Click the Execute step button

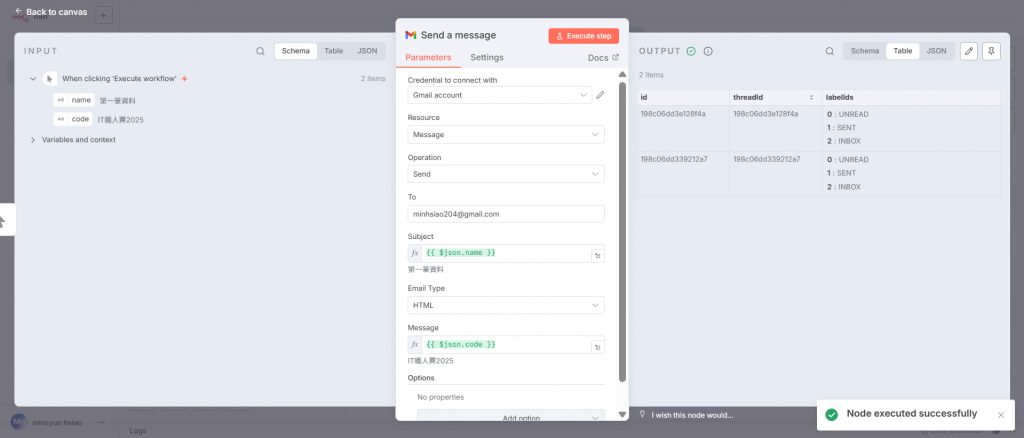pyautogui.click(x=583, y=36)
